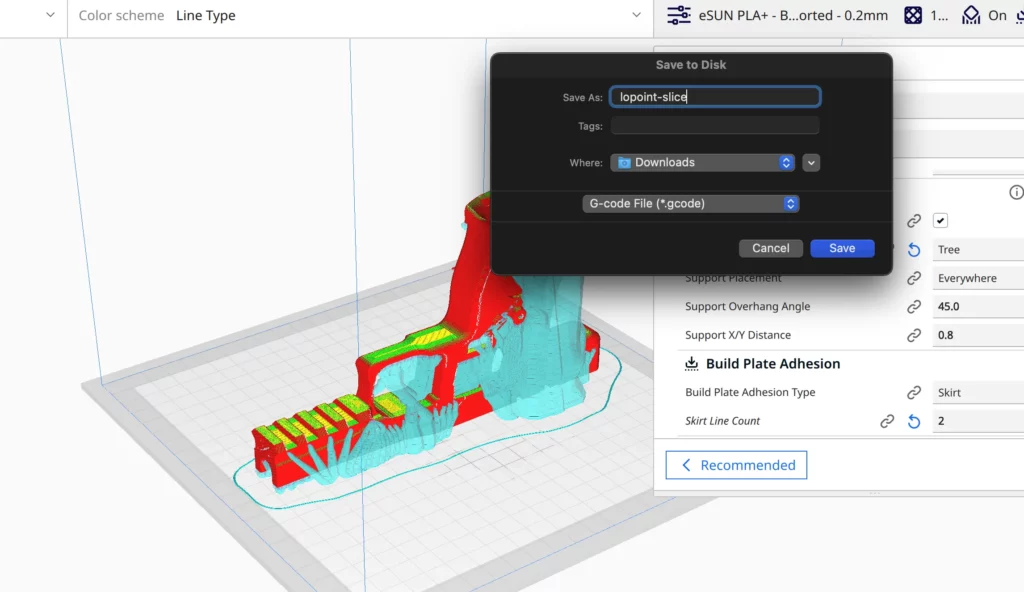Click the link icon beside Support Placement
The height and width of the screenshot is (592, 1024).
tap(914, 278)
